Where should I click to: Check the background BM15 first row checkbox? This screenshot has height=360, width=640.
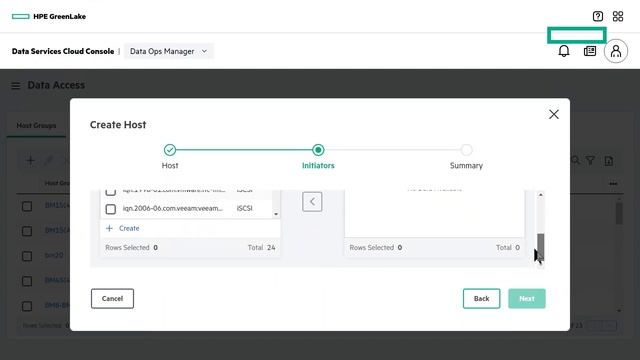click(27, 206)
